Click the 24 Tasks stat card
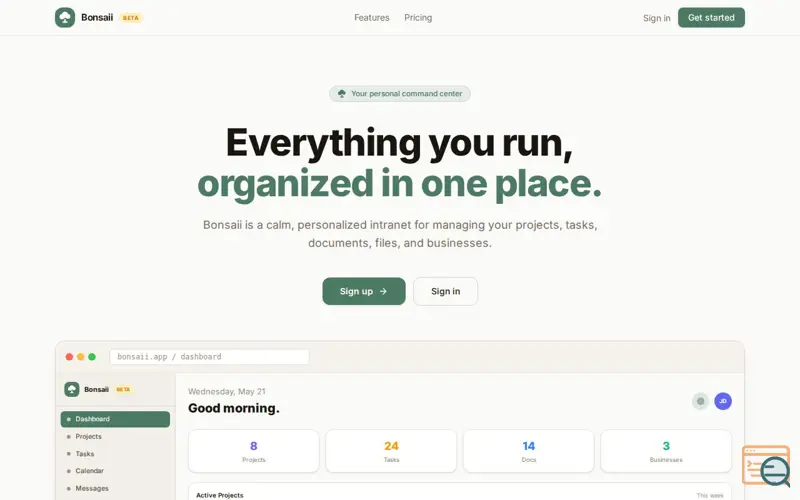This screenshot has height=500, width=800. 391,451
